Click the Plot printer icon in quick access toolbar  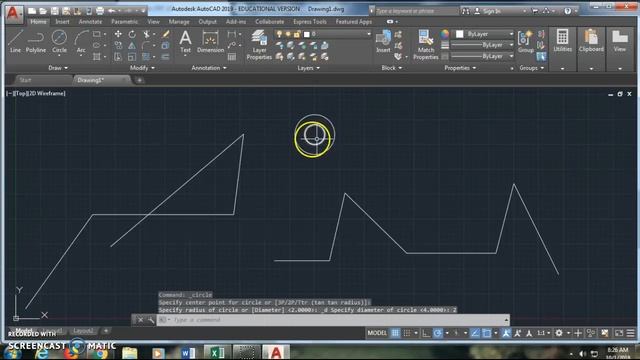click(100, 11)
